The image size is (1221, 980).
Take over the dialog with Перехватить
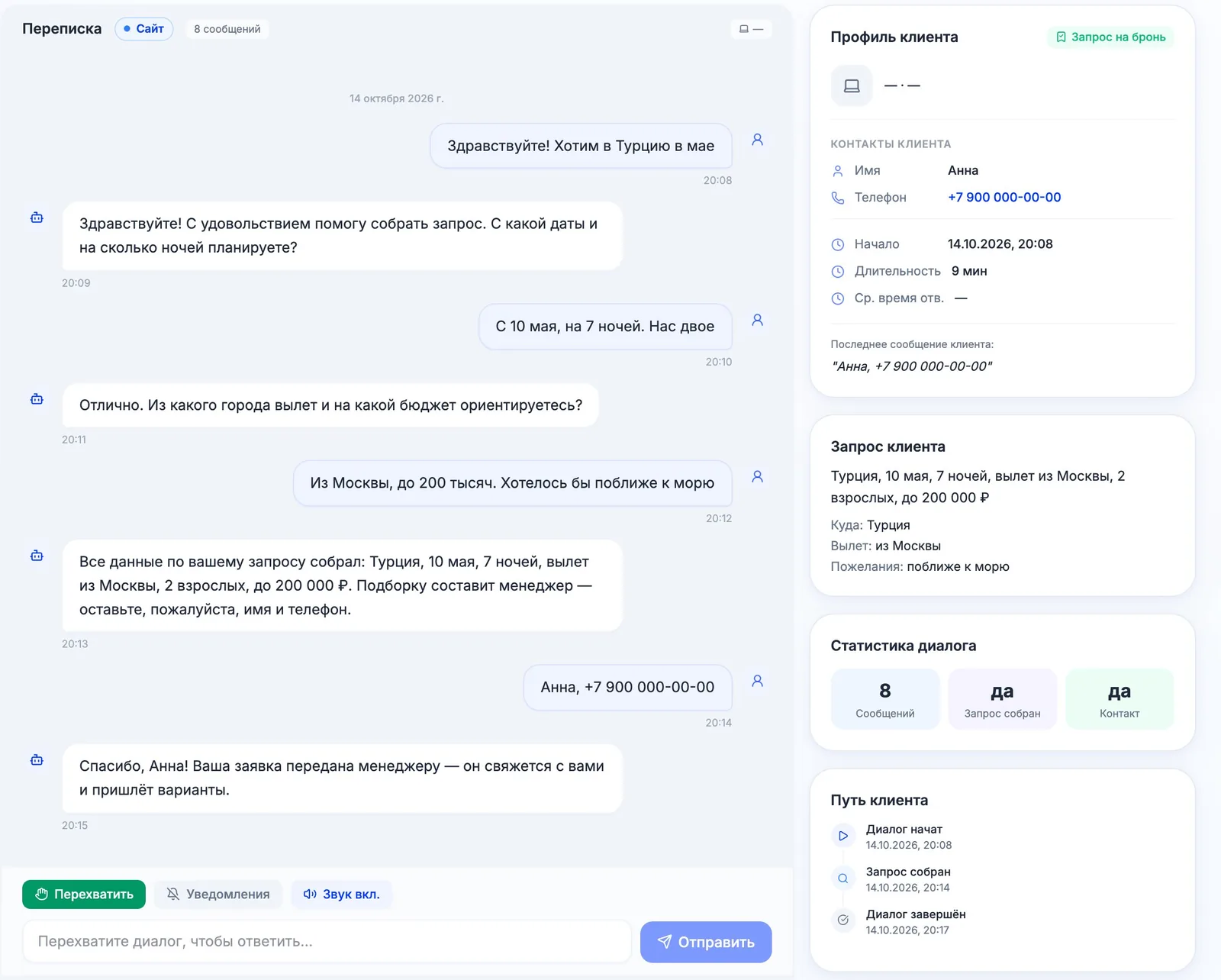pos(84,895)
